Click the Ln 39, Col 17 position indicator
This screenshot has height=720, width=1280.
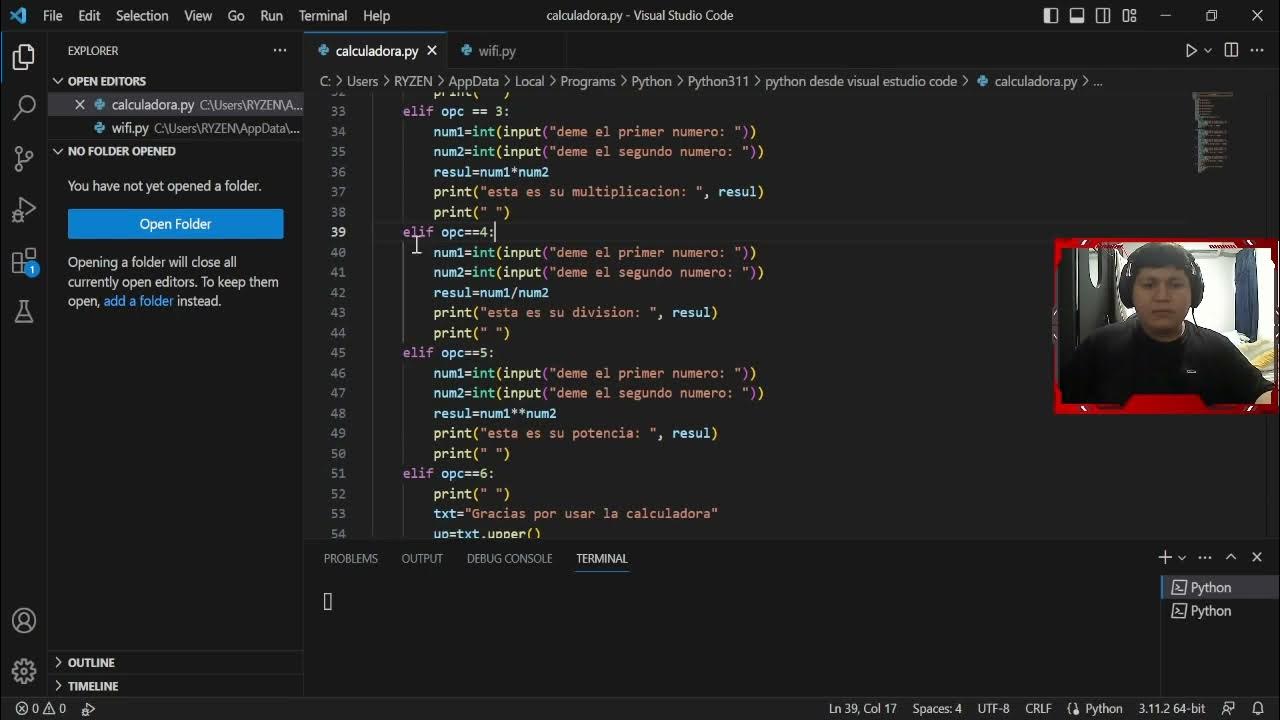click(862, 708)
